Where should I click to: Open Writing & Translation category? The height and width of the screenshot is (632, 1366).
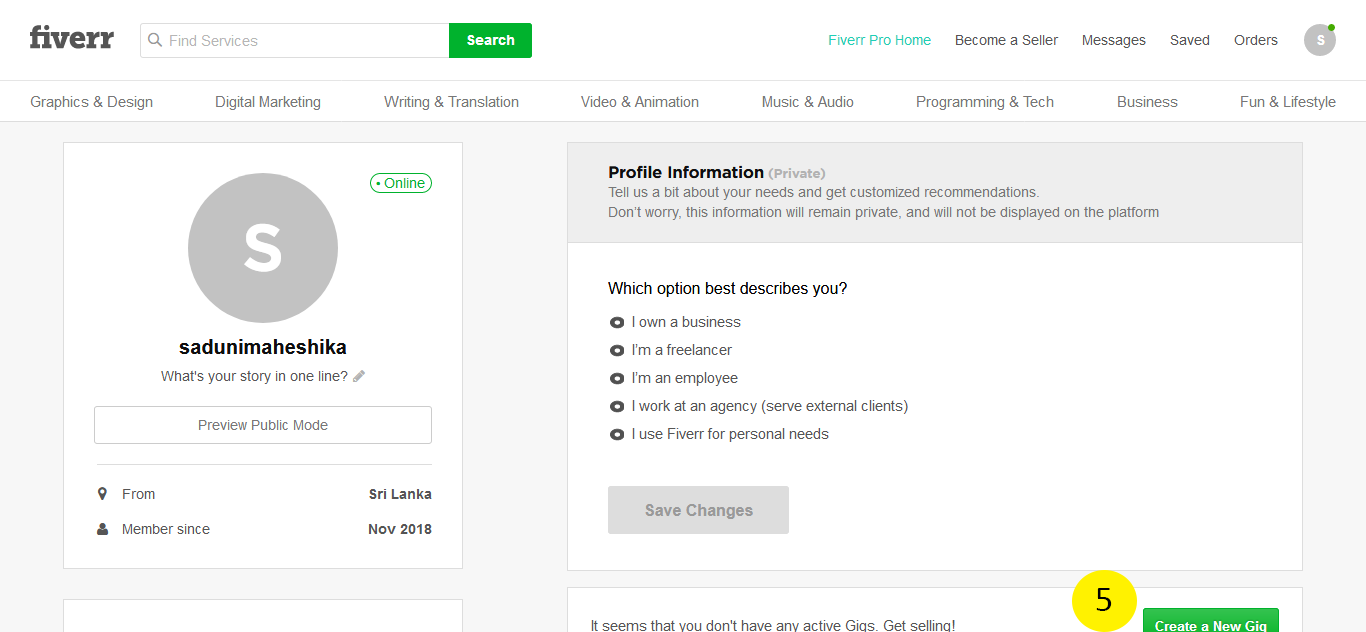[451, 102]
